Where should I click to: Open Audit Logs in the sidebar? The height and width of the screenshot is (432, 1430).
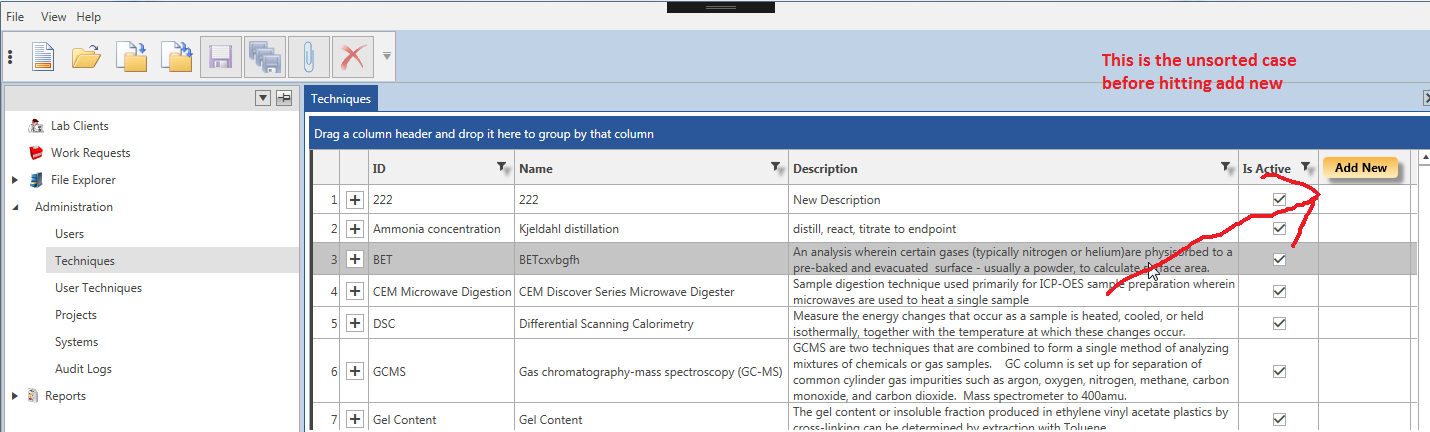83,369
